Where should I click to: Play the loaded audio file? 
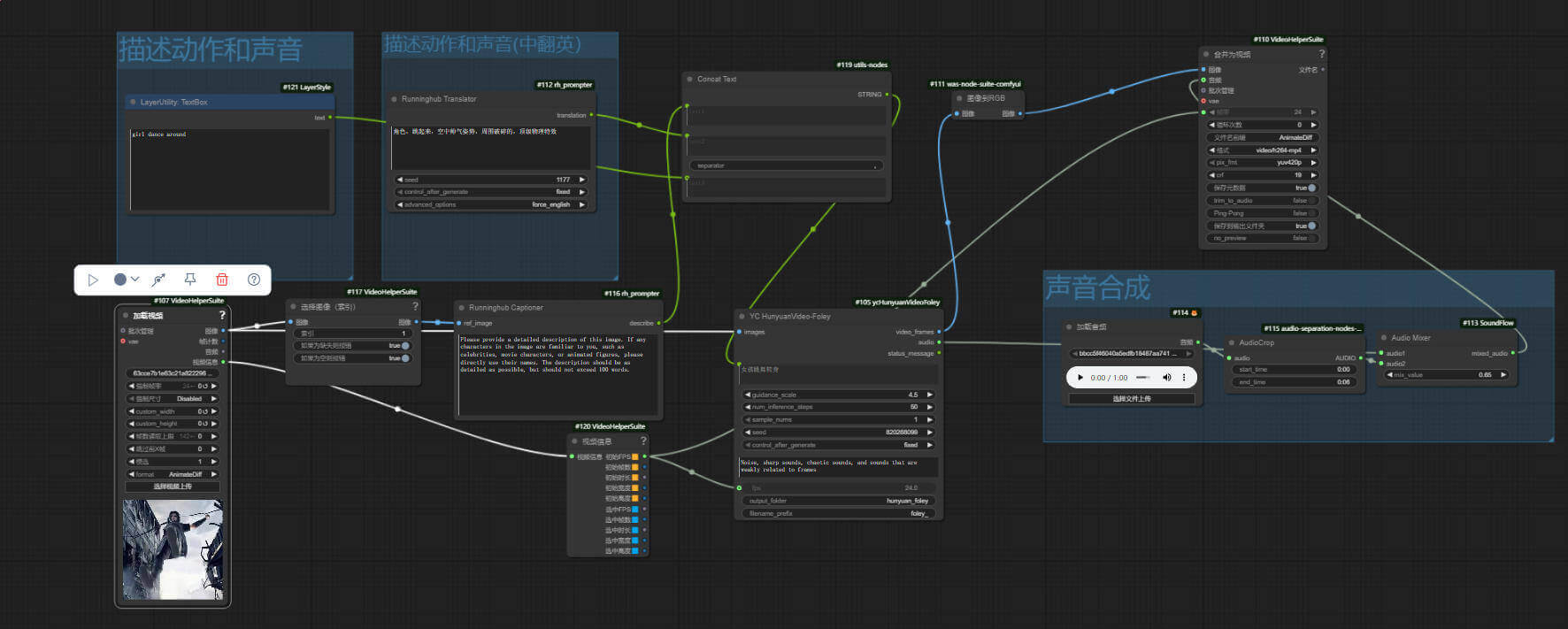pyautogui.click(x=1080, y=378)
